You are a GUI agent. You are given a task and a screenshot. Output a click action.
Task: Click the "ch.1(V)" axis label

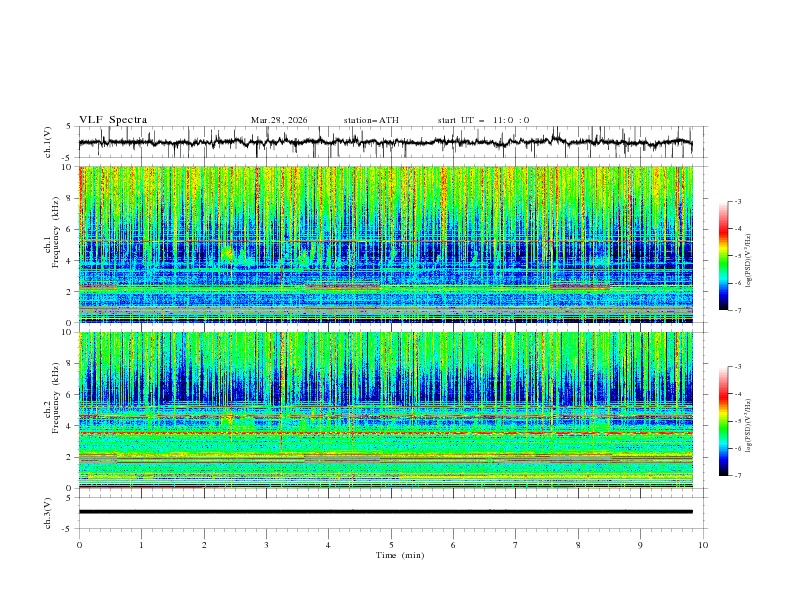point(48,142)
